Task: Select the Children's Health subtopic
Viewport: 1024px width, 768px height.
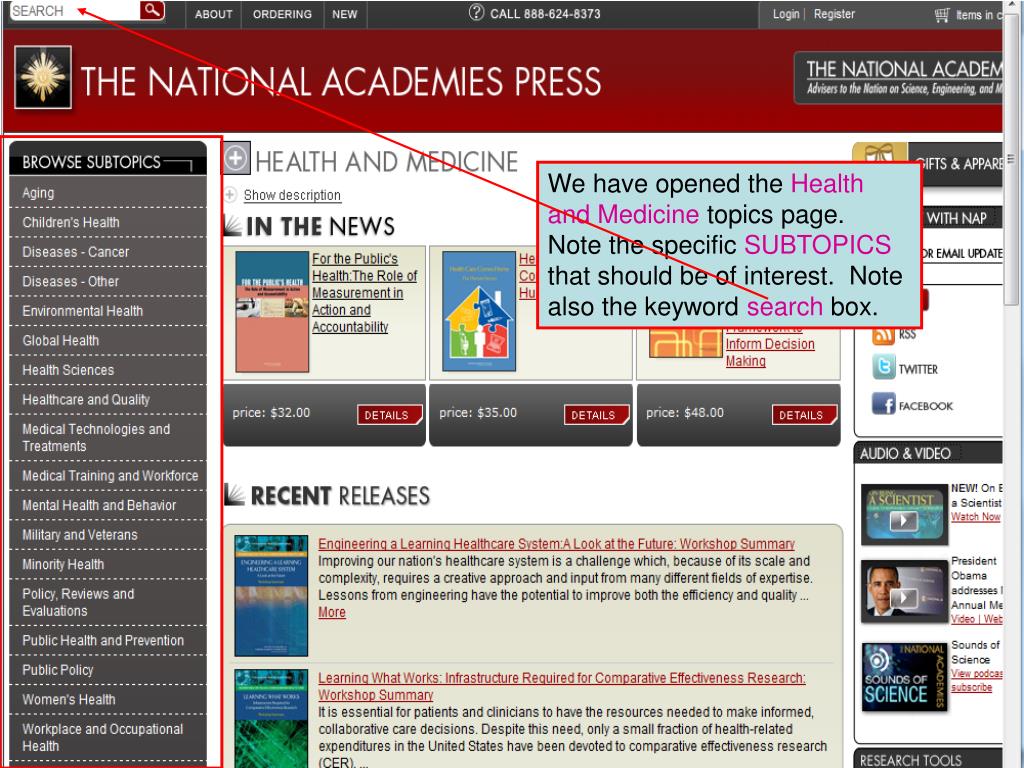Action: coord(108,222)
